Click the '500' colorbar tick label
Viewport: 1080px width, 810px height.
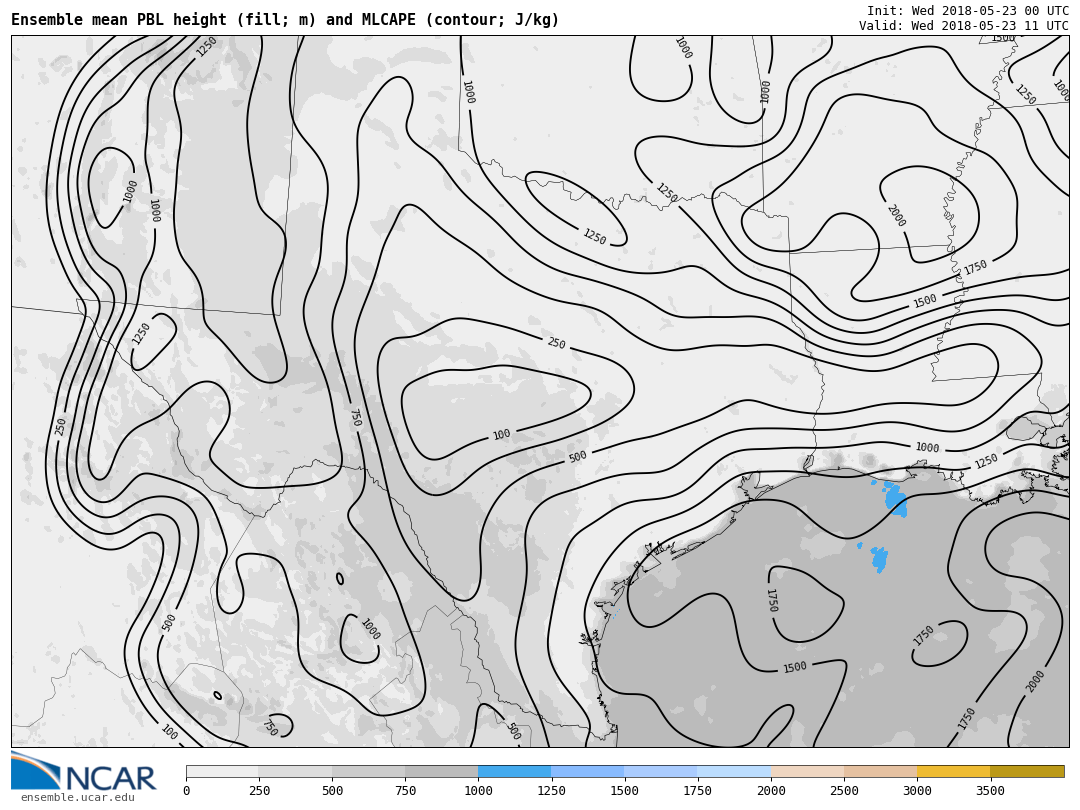[332, 791]
